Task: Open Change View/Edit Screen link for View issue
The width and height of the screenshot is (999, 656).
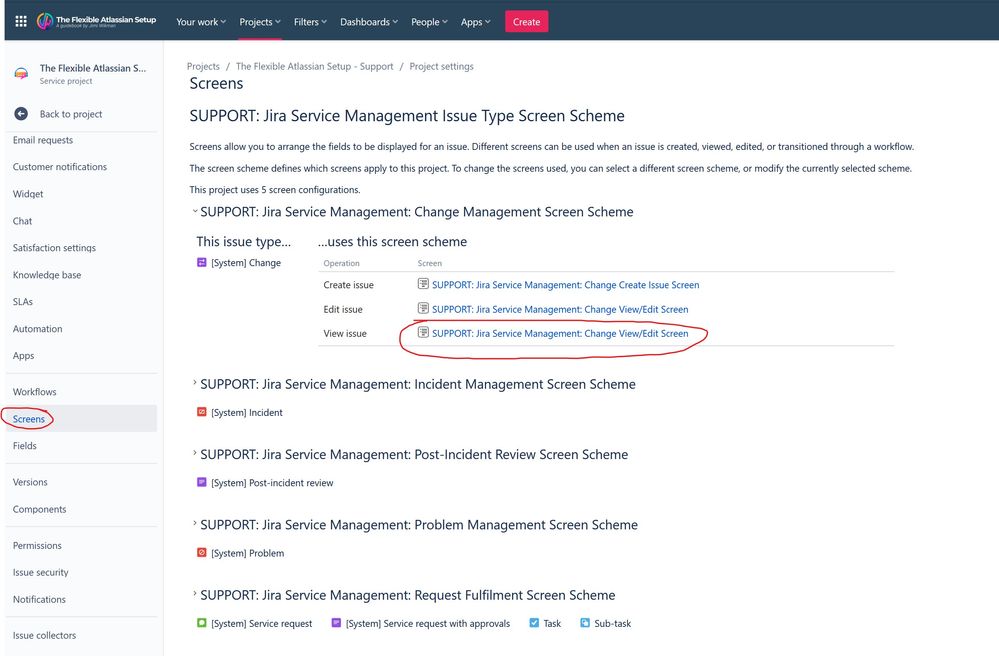Action: click(x=560, y=333)
